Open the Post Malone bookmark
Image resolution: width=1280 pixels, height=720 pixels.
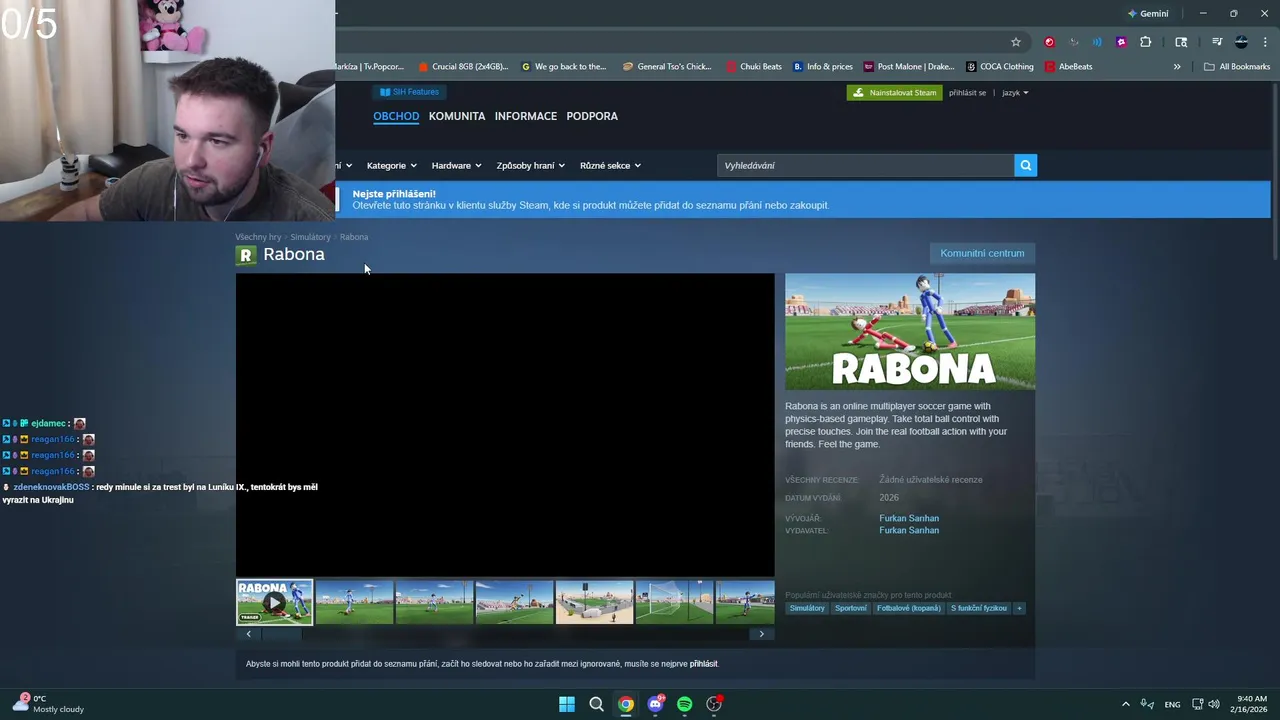click(909, 67)
